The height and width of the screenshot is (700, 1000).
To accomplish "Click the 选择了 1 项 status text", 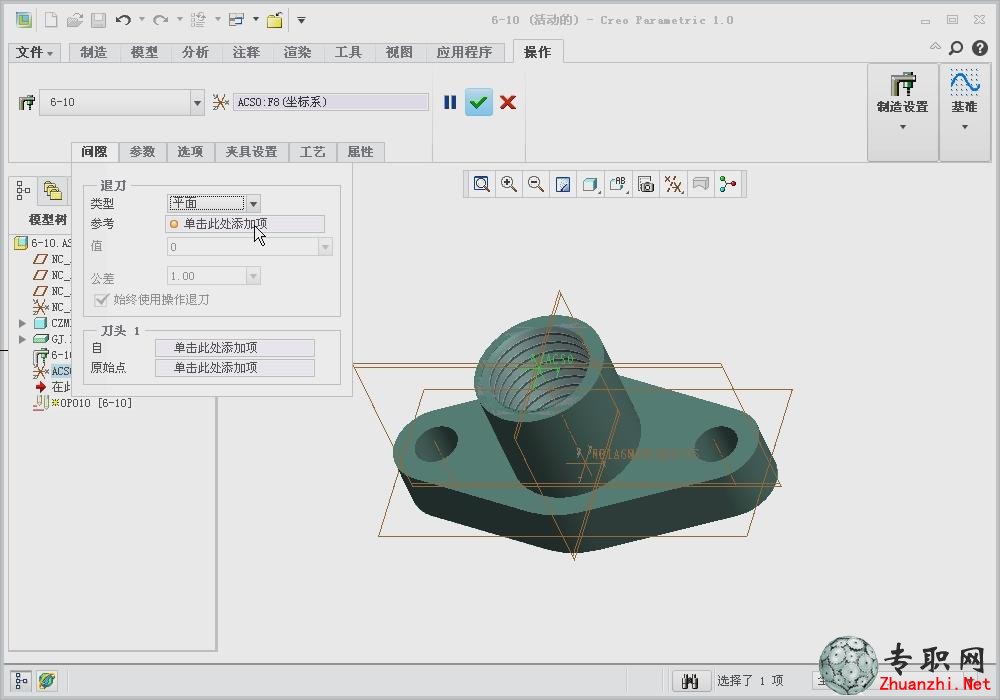I will pyautogui.click(x=750, y=681).
